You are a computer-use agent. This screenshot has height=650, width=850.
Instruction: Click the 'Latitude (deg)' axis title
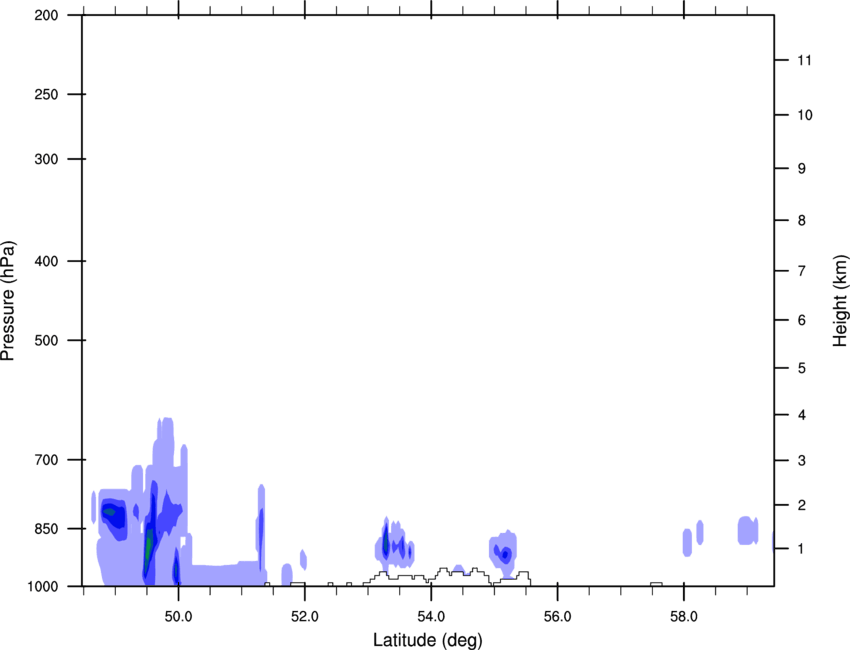point(428,640)
